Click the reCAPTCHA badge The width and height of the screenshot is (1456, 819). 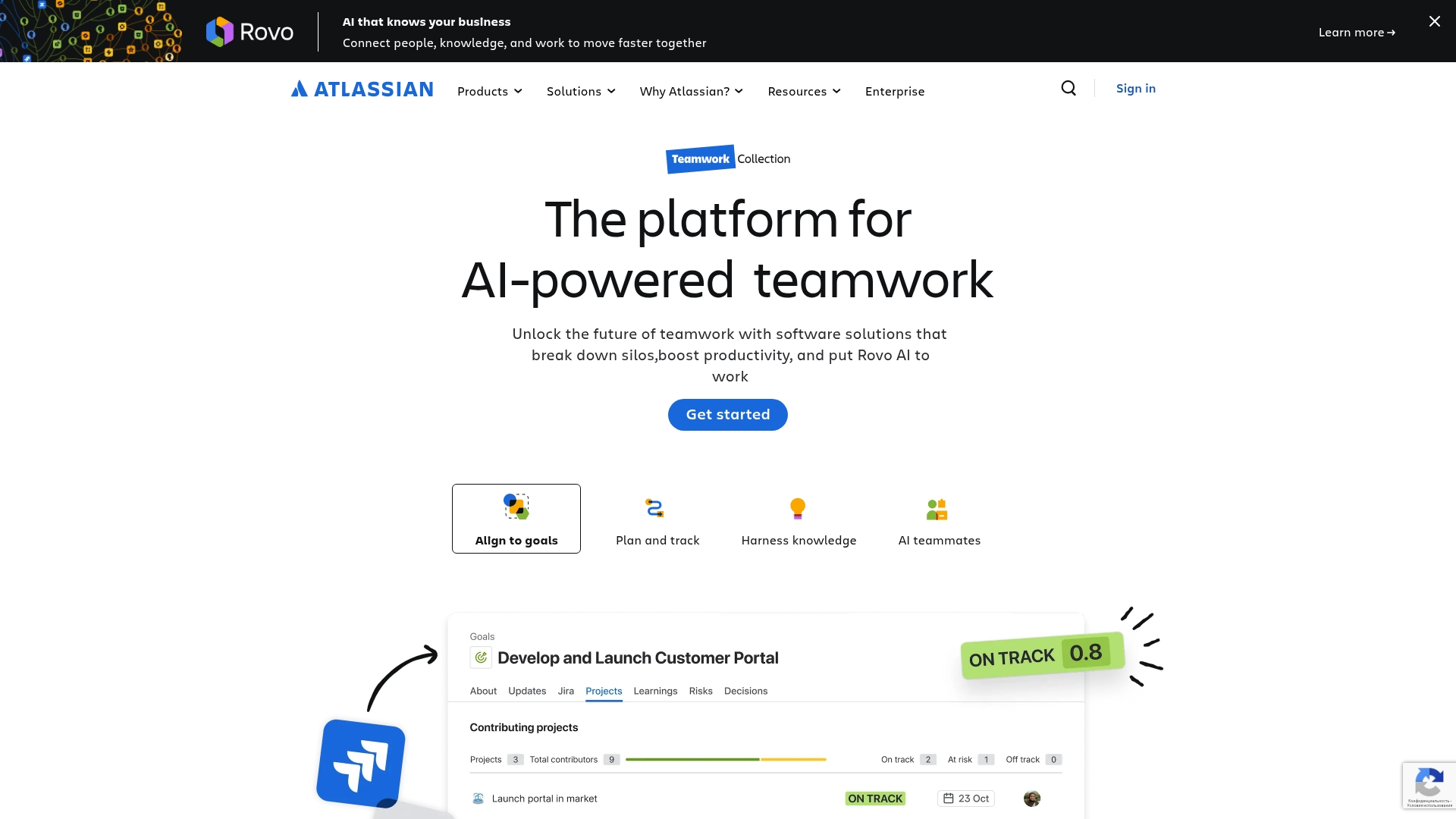pyautogui.click(x=1429, y=786)
